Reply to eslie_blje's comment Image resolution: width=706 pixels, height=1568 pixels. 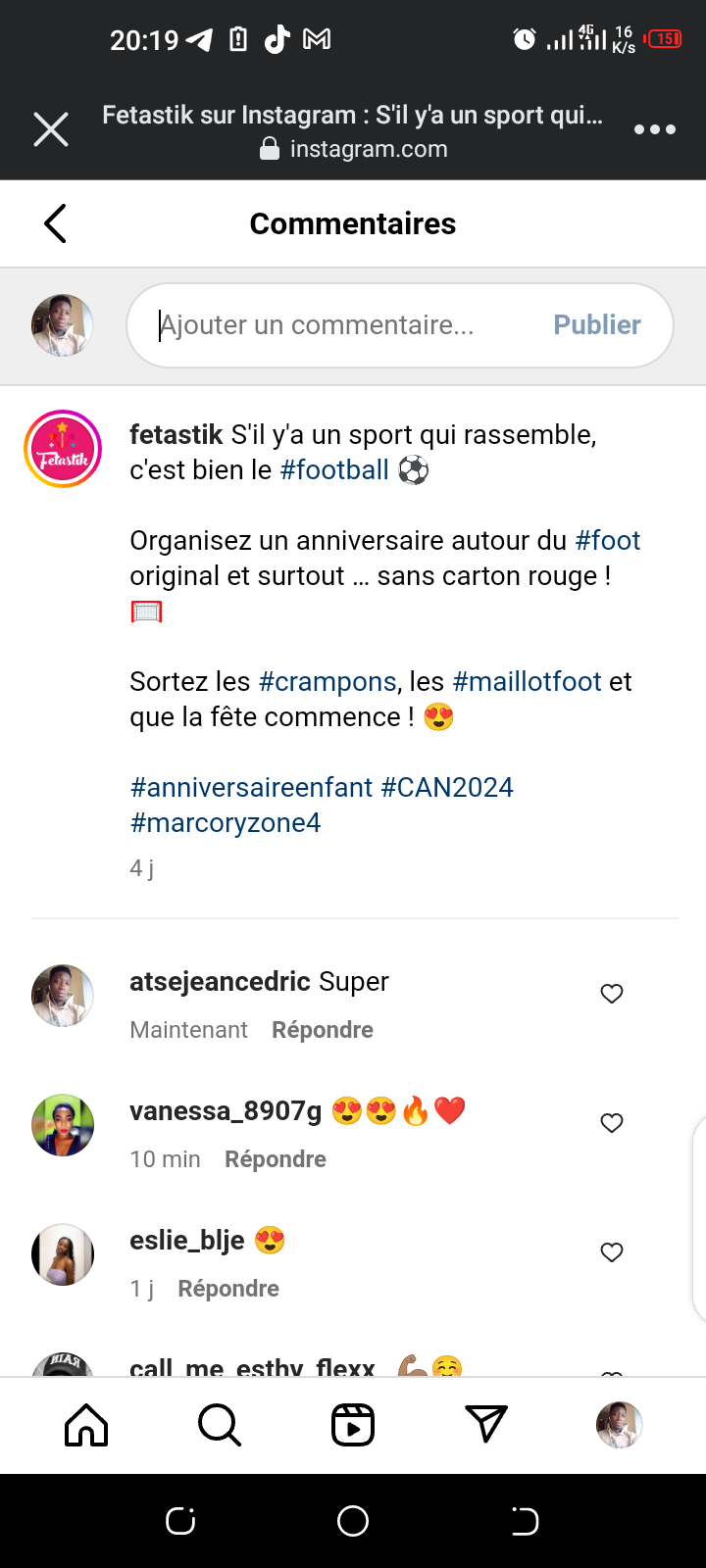pos(227,1289)
